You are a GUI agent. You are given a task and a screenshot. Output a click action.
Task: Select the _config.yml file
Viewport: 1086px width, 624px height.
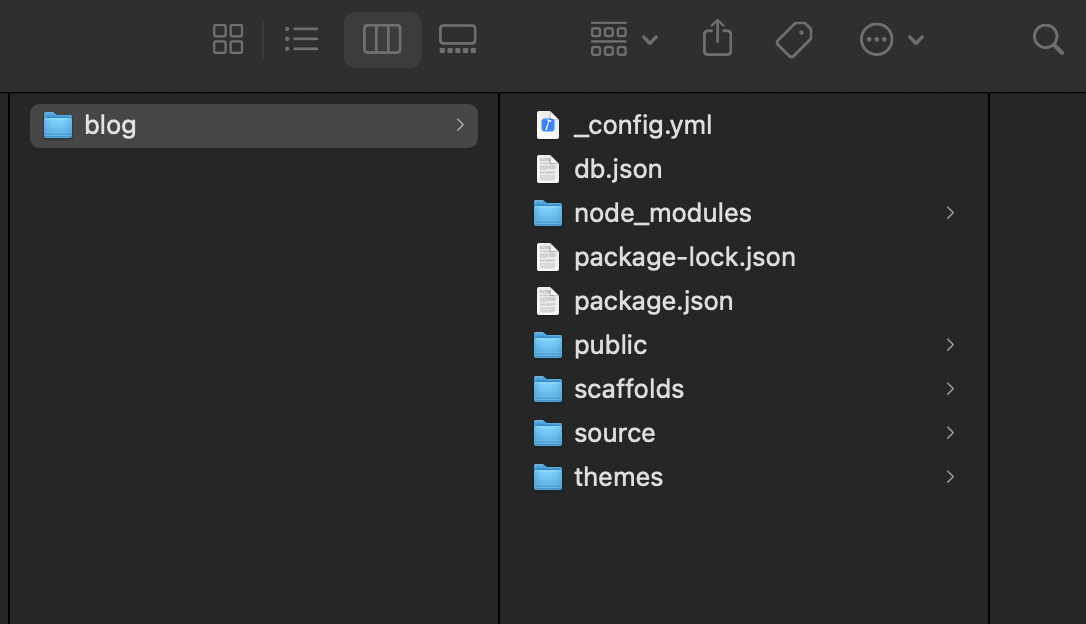642,125
